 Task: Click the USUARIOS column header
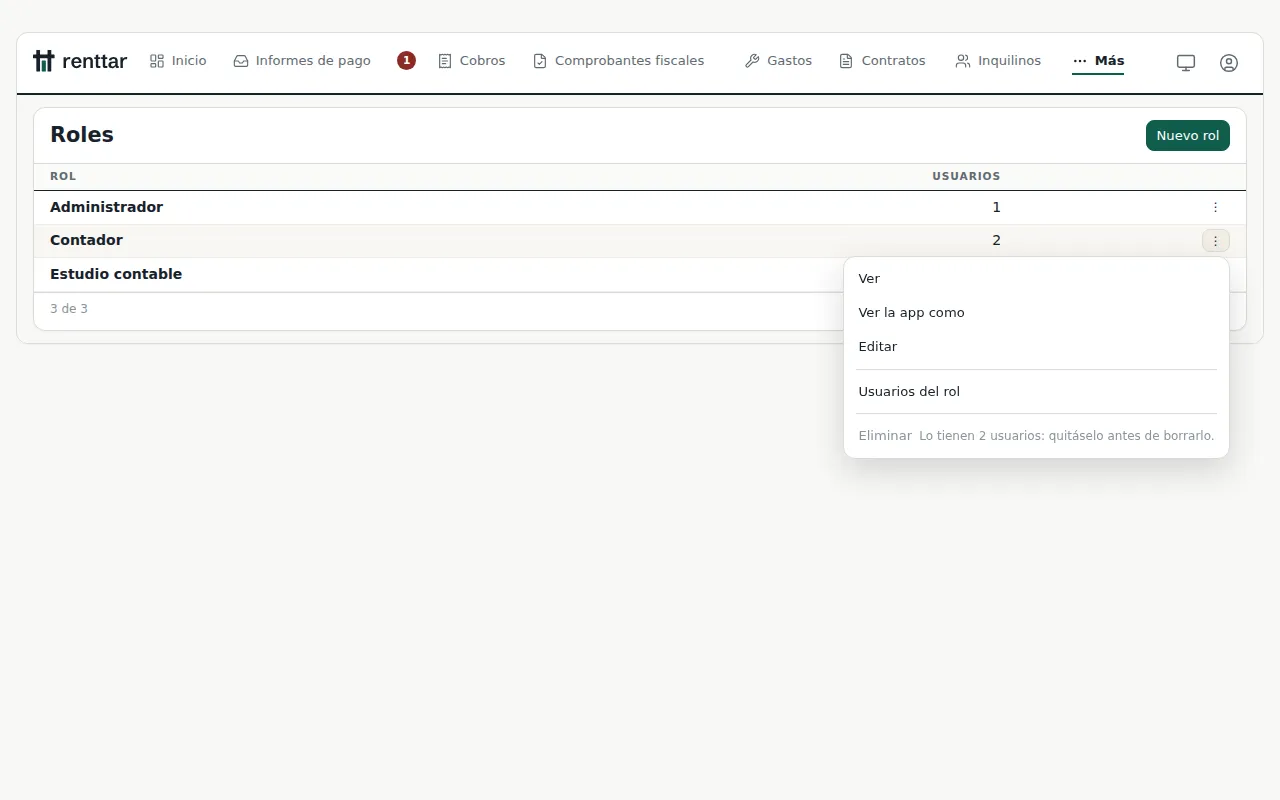point(966,176)
